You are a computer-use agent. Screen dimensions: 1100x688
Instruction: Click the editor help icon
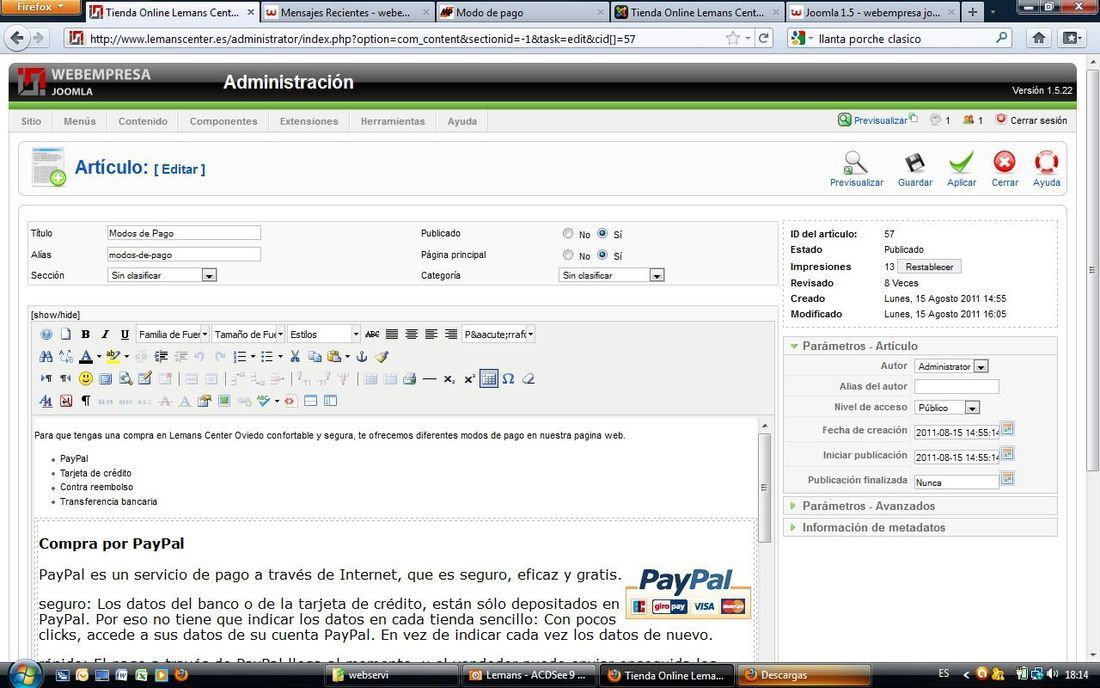pyautogui.click(x=46, y=335)
